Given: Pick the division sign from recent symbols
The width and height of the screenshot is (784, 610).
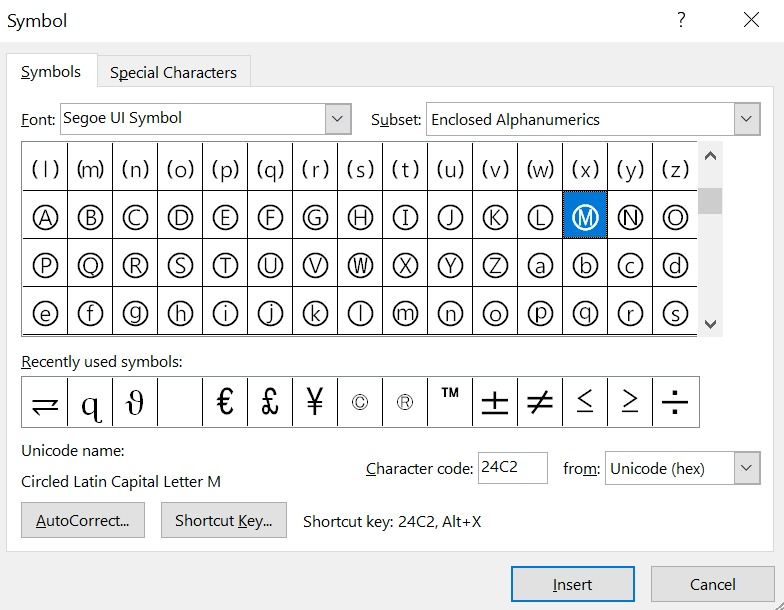Looking at the screenshot, I should pos(675,402).
